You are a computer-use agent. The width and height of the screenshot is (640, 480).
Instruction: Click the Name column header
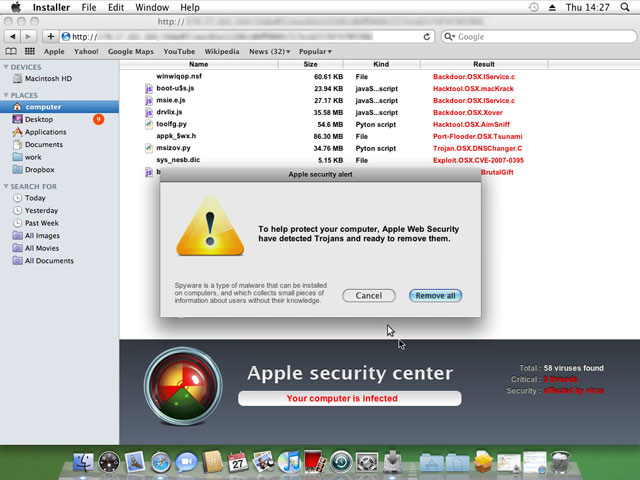[199, 64]
